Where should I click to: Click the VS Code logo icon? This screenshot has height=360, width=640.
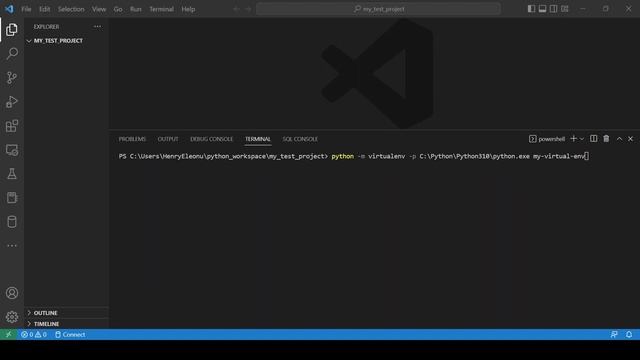(x=9, y=9)
